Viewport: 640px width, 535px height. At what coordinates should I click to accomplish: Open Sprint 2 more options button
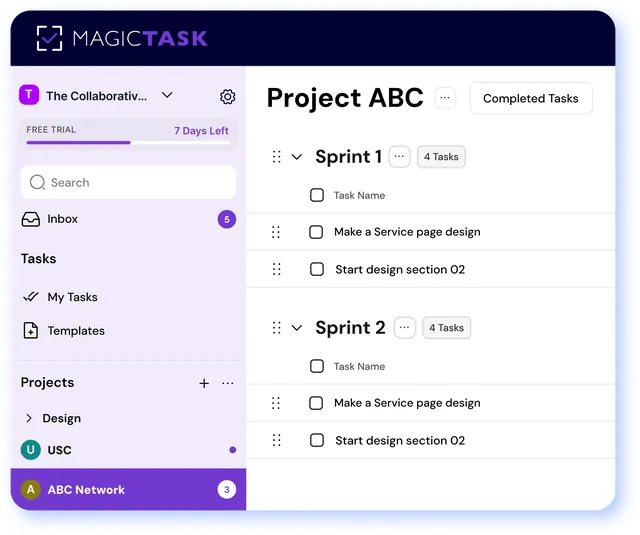(404, 328)
